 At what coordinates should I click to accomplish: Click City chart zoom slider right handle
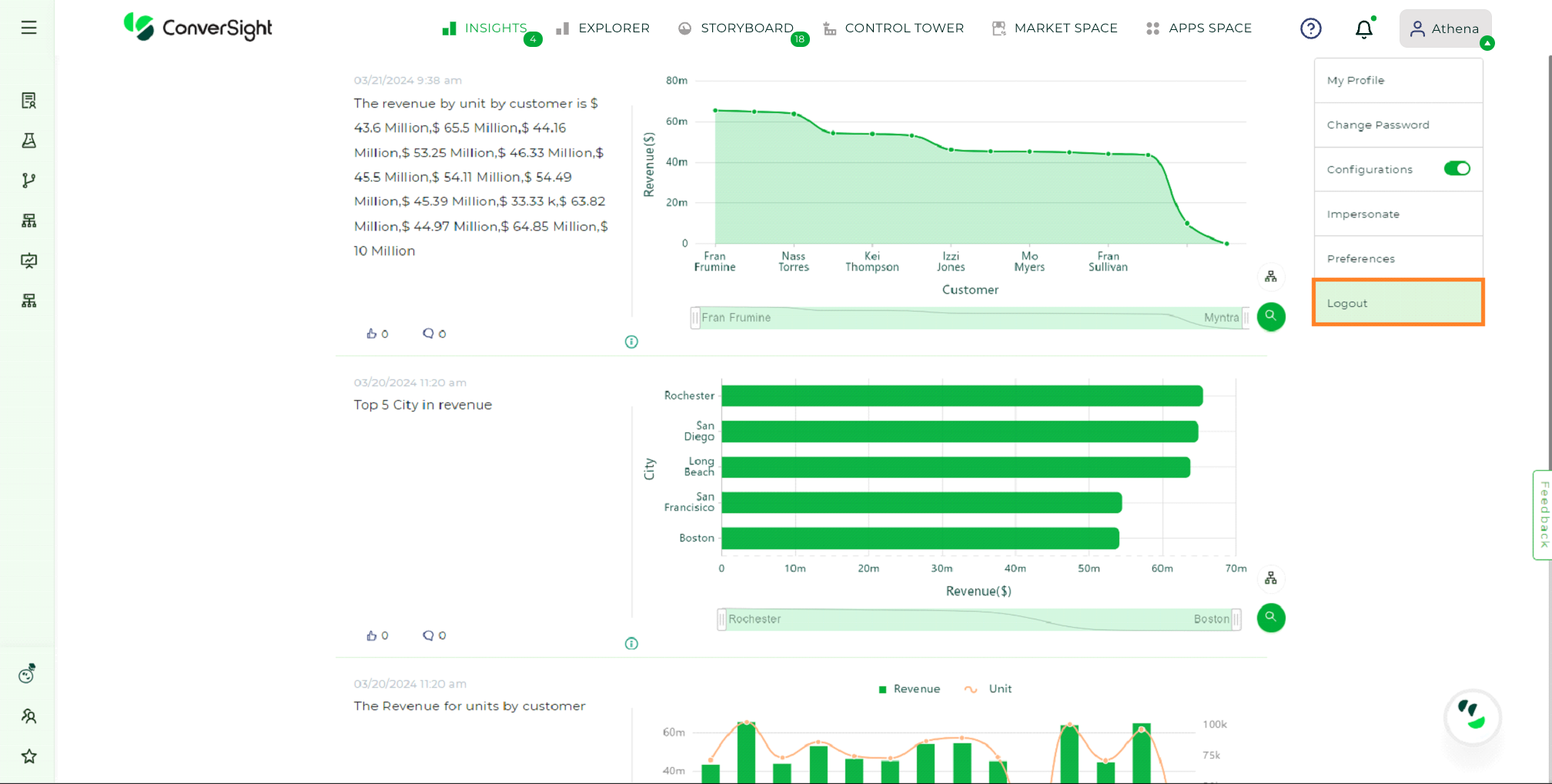point(1236,619)
